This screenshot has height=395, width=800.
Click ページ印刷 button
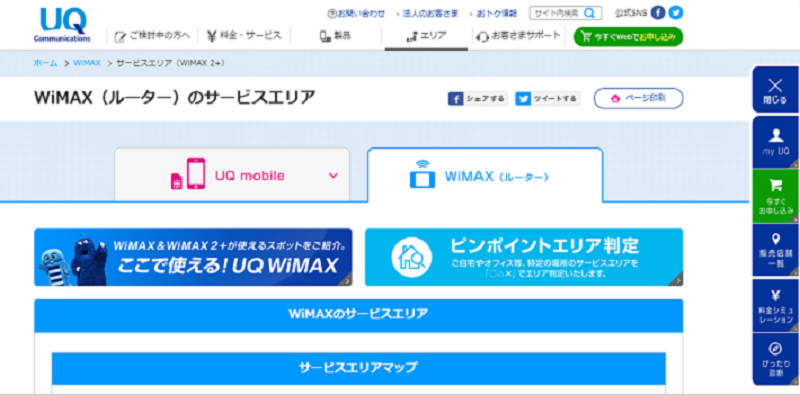(x=638, y=98)
